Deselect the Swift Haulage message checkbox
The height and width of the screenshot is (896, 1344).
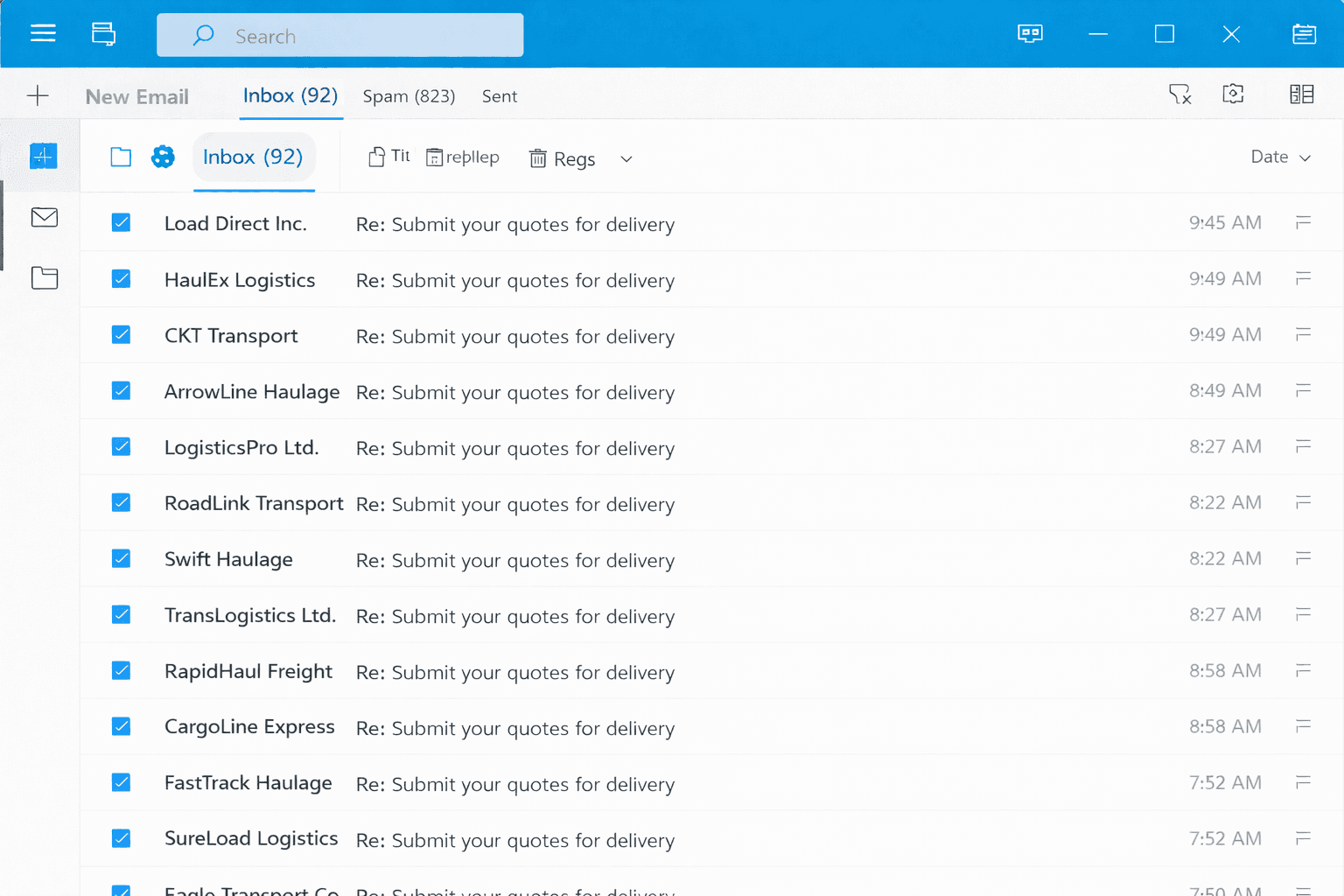click(x=121, y=558)
